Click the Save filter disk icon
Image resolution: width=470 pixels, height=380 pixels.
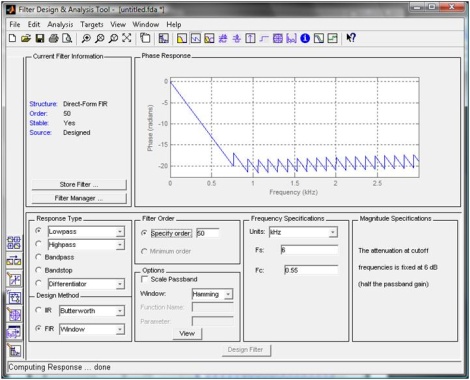click(x=40, y=38)
